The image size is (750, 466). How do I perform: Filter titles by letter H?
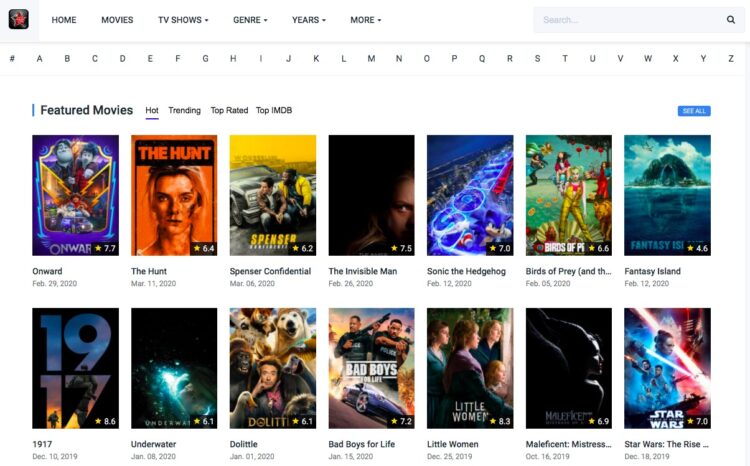[x=233, y=58]
